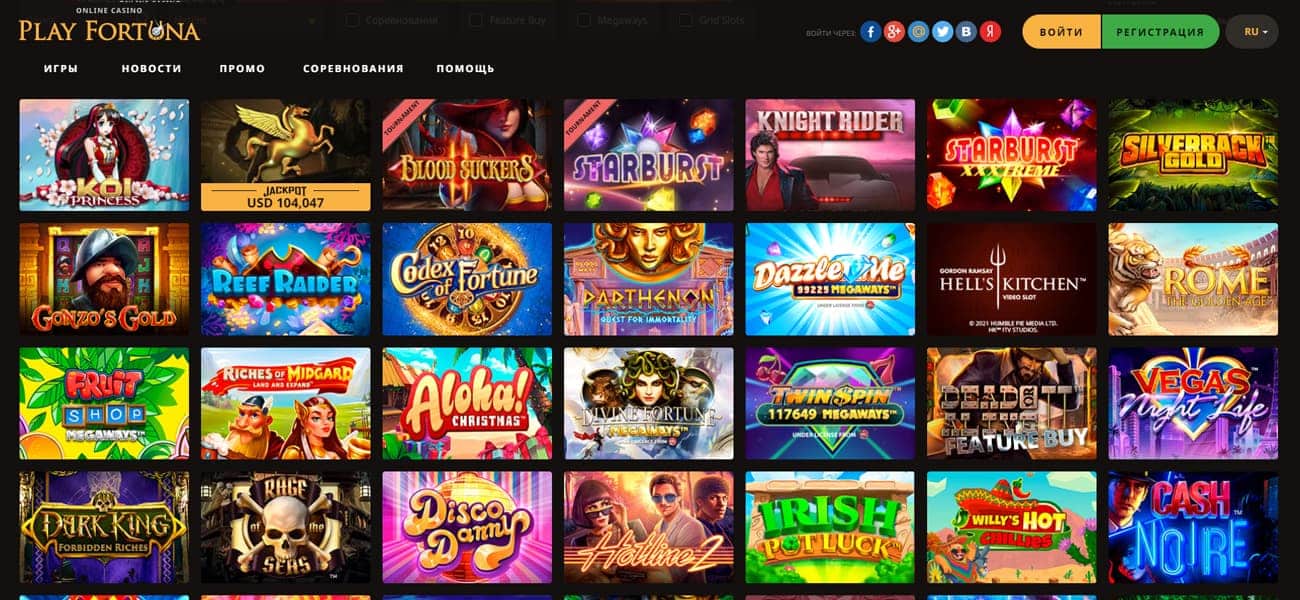1300x600 pixels.
Task: Tick the Grid Slots checkbox
Action: (x=685, y=19)
